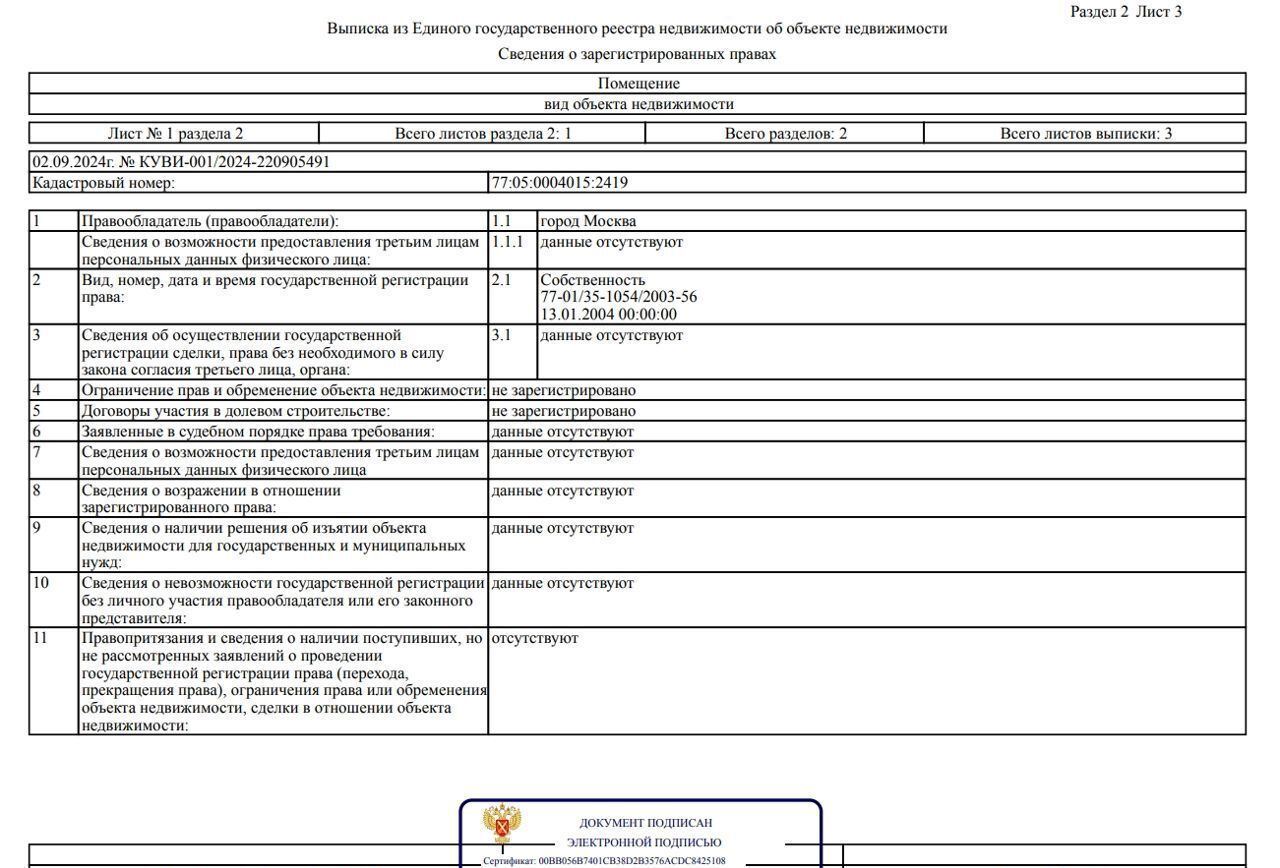The width and height of the screenshot is (1280, 868).
Task: Click the coat of arms emblem in signature stamp
Action: tap(503, 824)
